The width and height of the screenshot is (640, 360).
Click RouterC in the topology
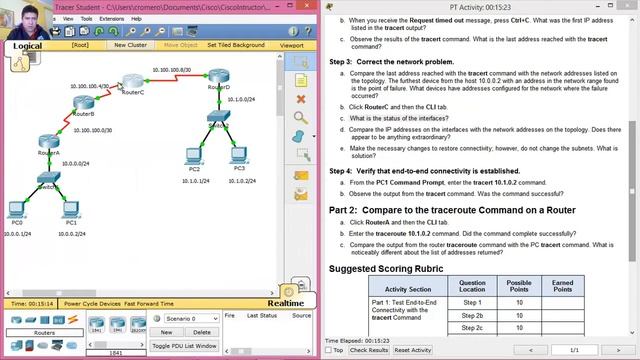tap(133, 81)
